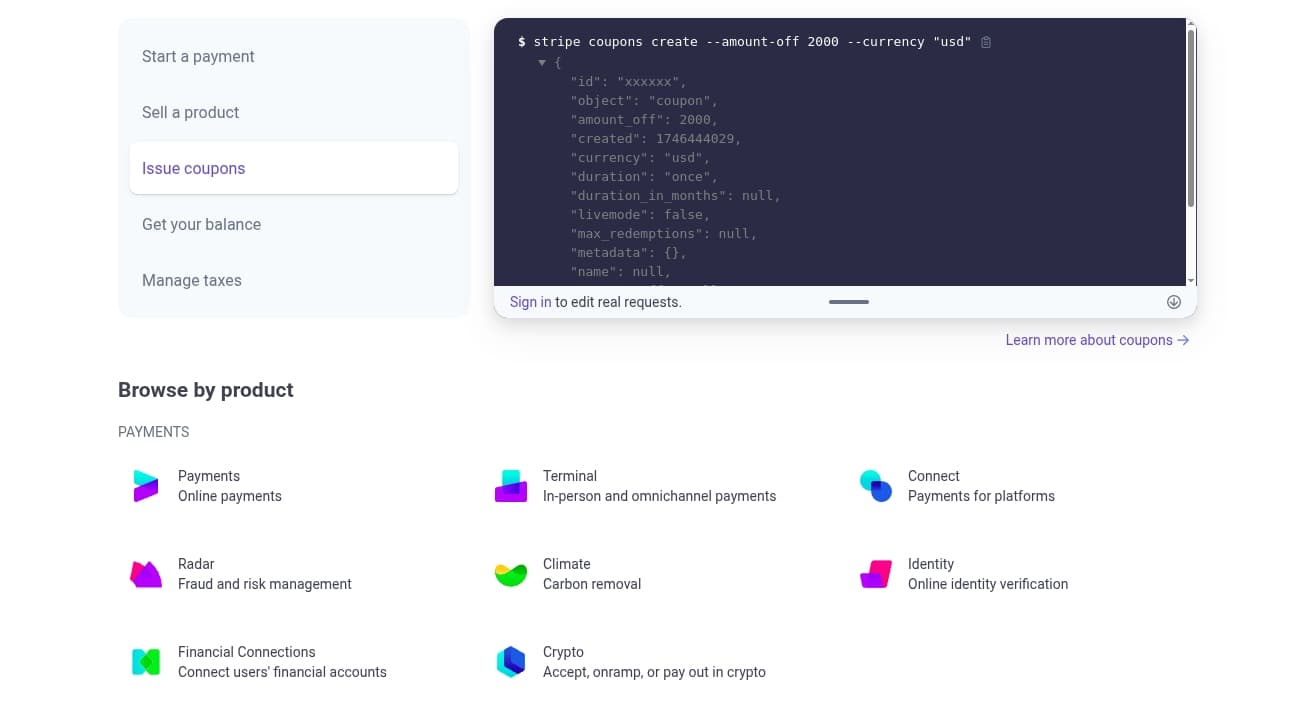
Task: Click the Identity product icon
Action: [x=876, y=574]
